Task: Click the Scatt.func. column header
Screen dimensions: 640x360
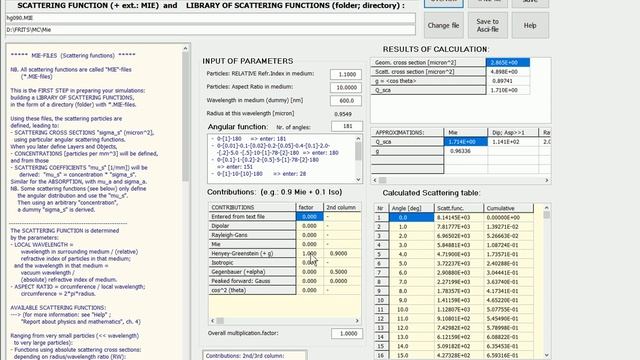Action: tap(459, 208)
